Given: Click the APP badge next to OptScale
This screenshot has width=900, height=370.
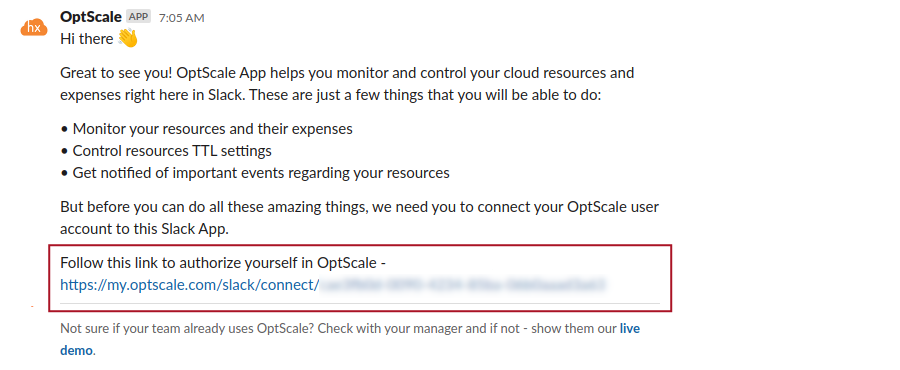Looking at the screenshot, I should (138, 17).
